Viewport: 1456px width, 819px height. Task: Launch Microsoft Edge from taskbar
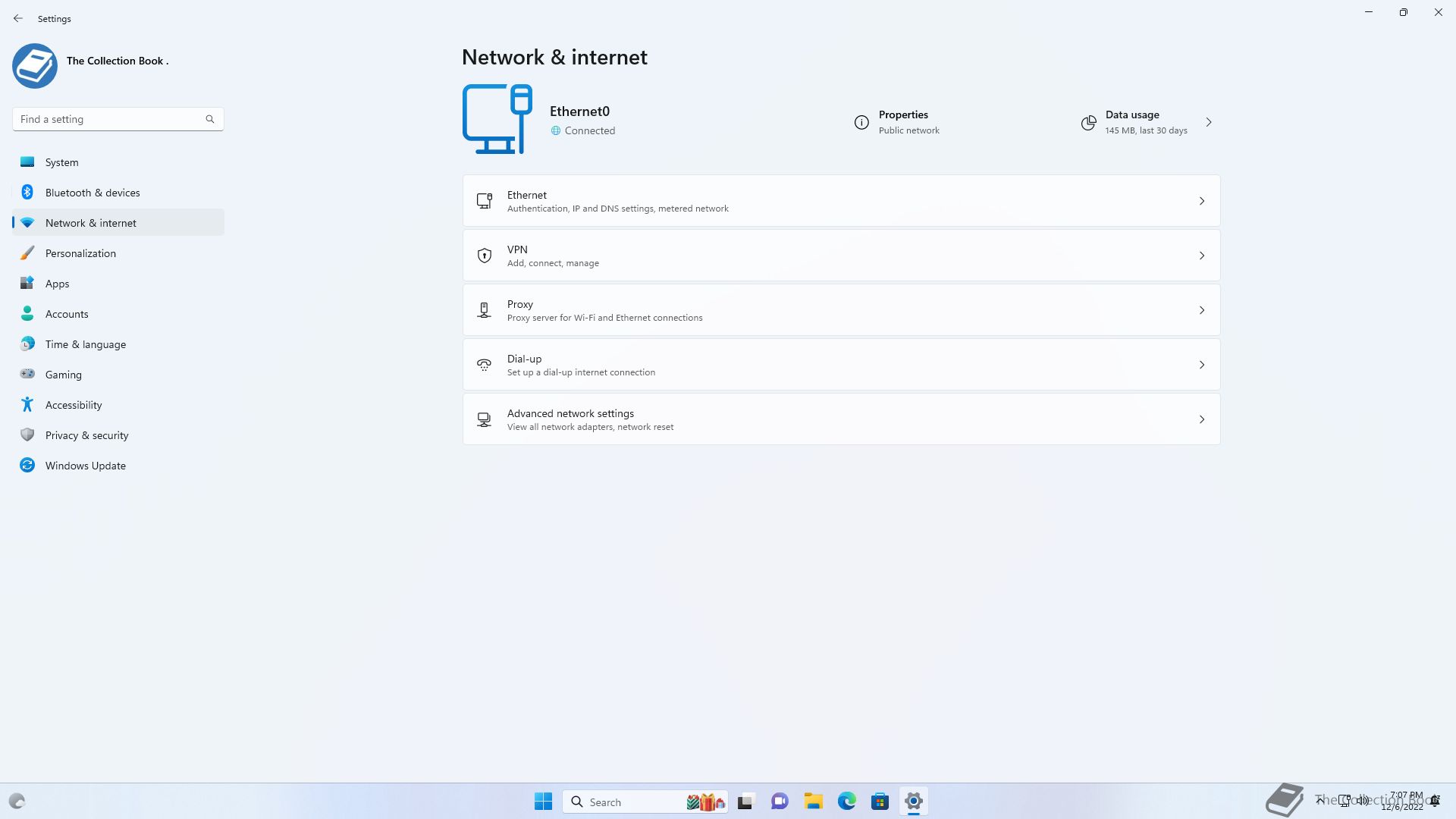click(x=847, y=802)
